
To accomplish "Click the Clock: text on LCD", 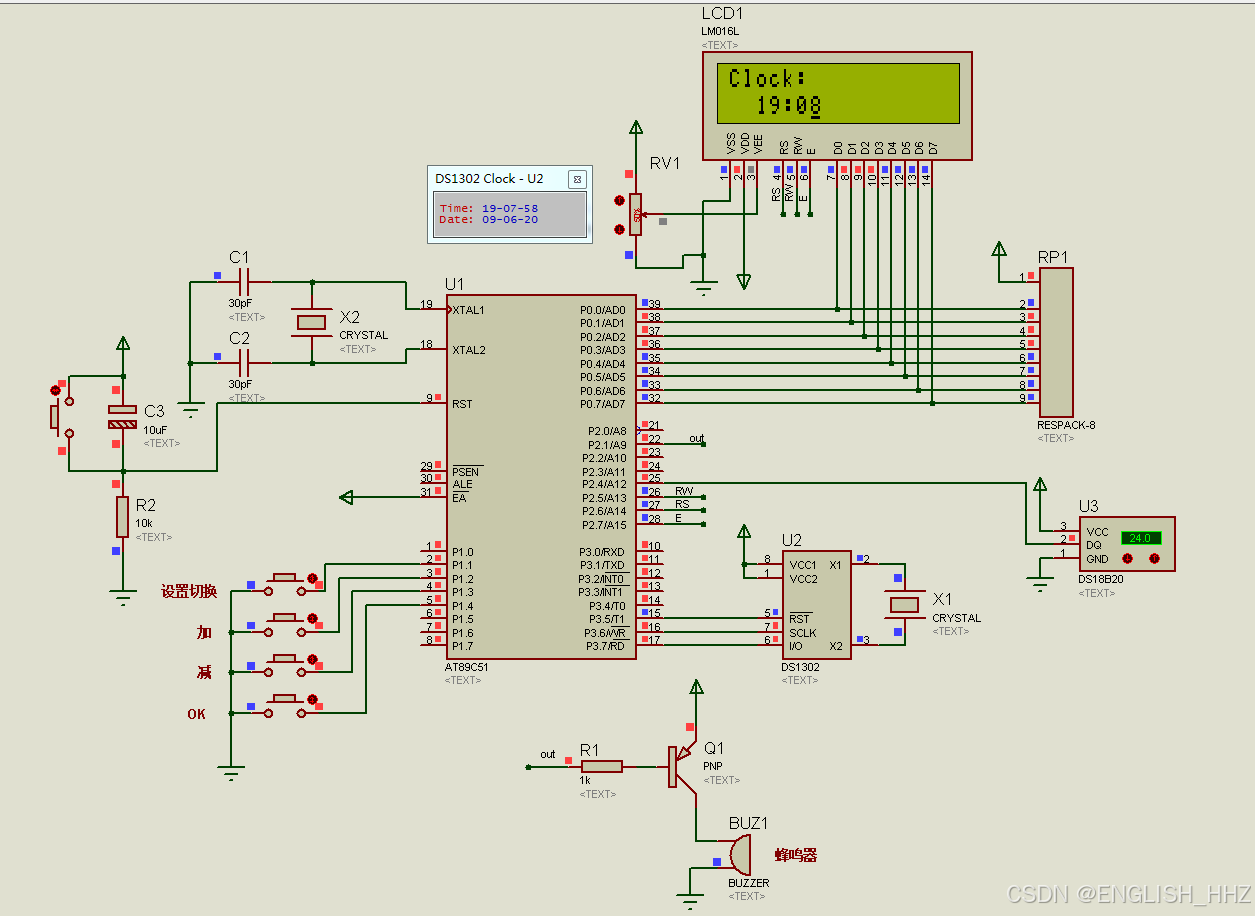I will (767, 79).
